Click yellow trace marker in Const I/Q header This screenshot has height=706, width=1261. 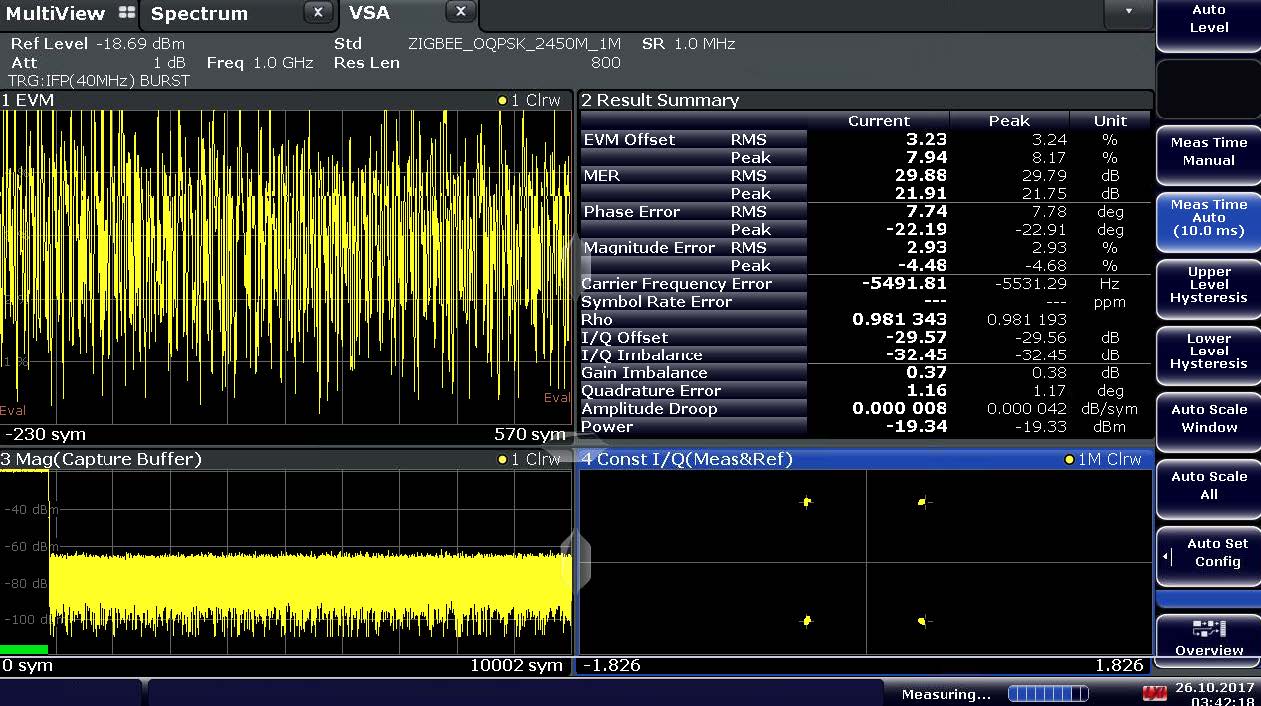pyautogui.click(x=1069, y=460)
